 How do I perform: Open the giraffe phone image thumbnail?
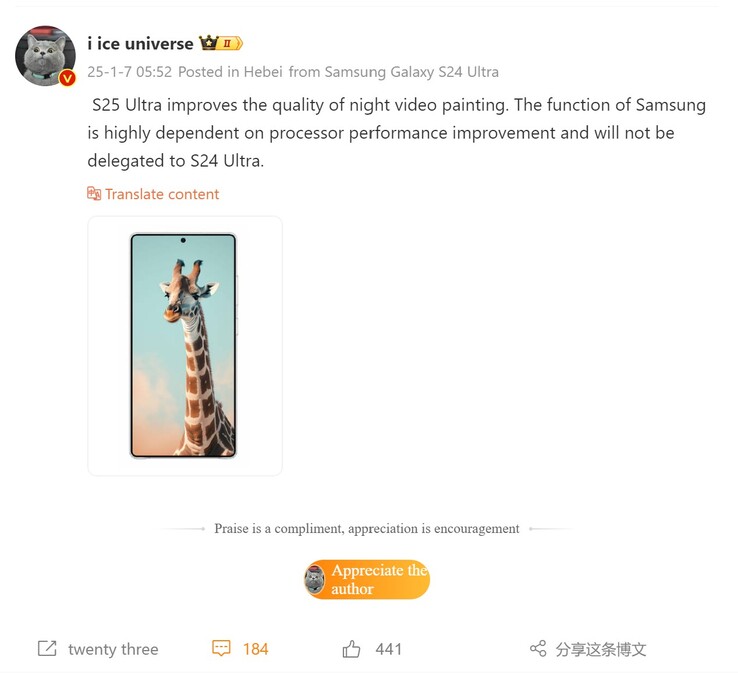click(x=184, y=346)
